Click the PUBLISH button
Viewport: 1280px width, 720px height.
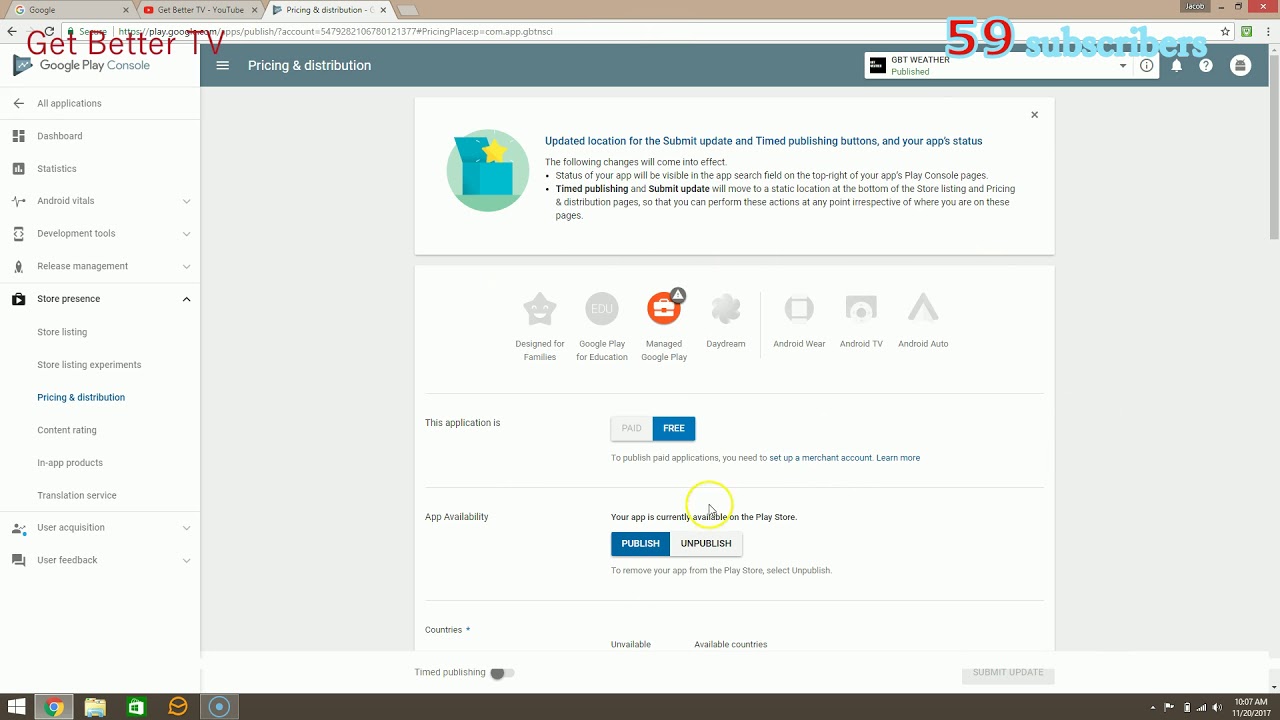pos(640,544)
